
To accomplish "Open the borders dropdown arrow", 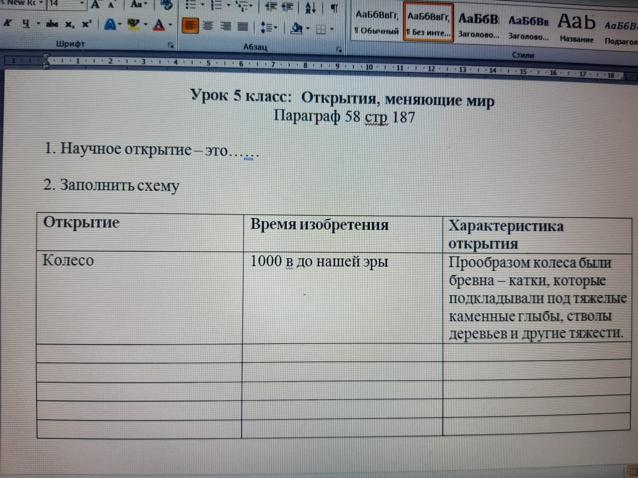I will coord(332,29).
